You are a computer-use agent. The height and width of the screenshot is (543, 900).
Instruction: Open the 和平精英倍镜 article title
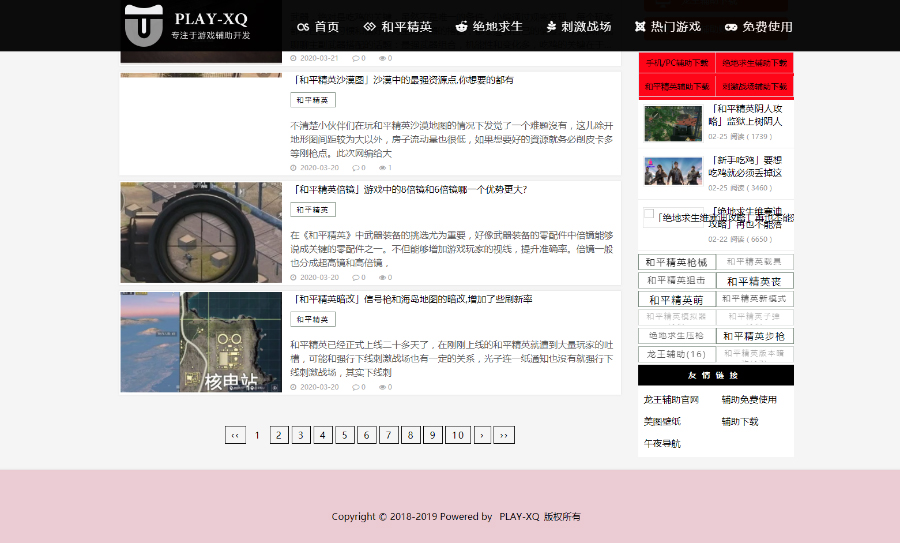click(x=410, y=189)
